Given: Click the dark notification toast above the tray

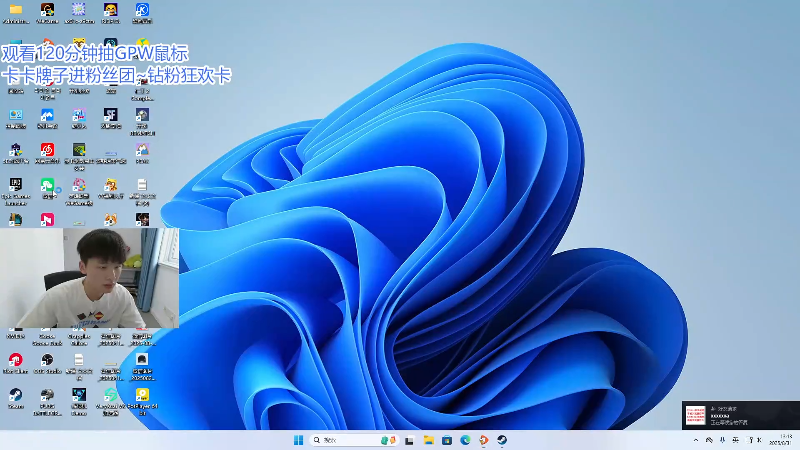Looking at the screenshot, I should coord(741,415).
